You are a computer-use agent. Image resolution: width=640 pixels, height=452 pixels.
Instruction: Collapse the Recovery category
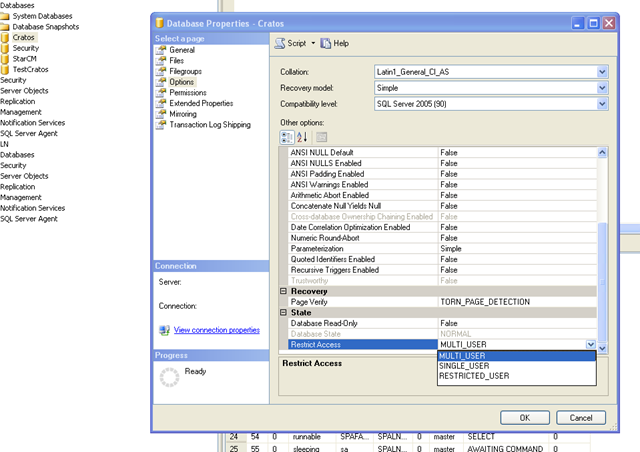[283, 291]
